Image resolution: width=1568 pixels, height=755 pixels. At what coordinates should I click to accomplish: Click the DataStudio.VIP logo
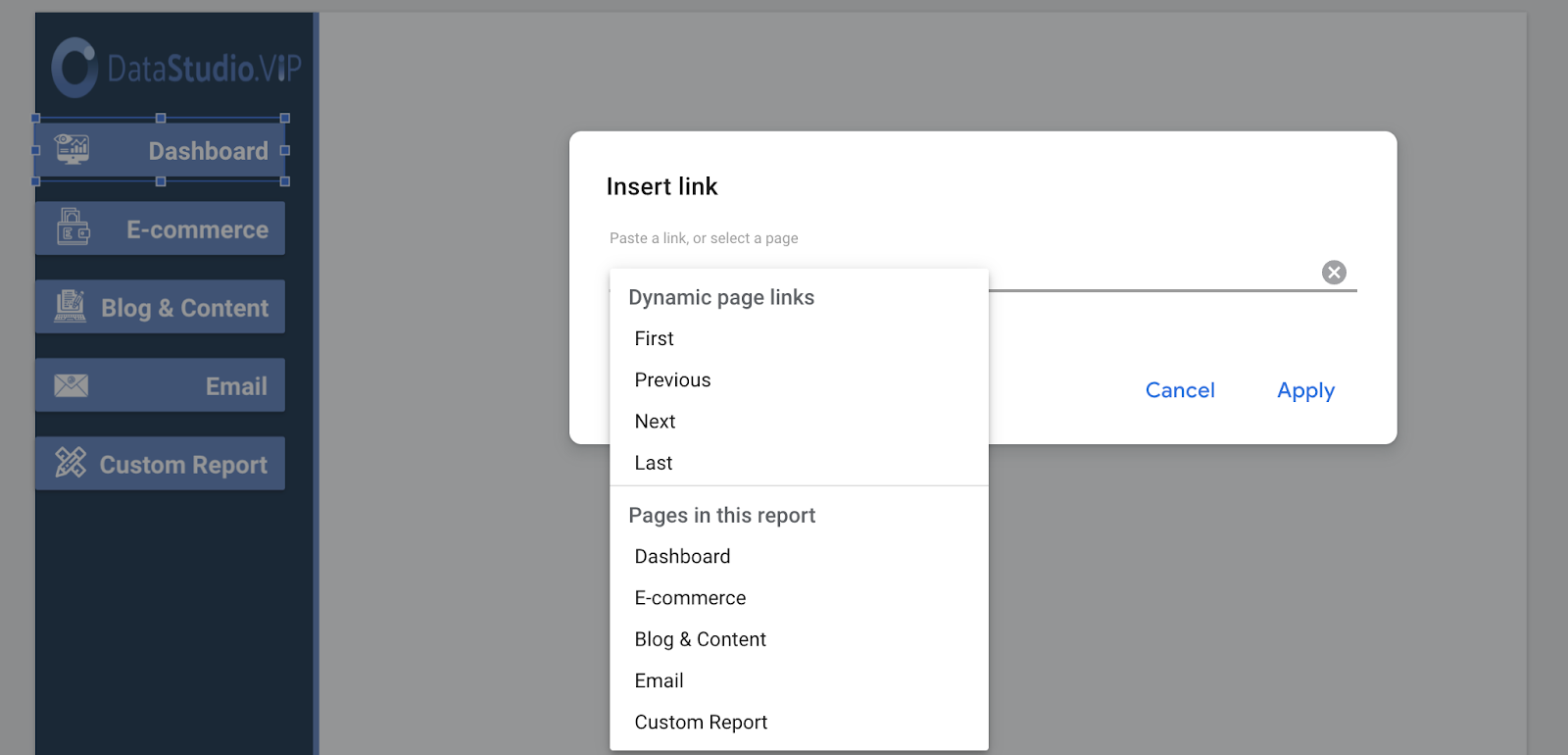pyautogui.click(x=176, y=68)
